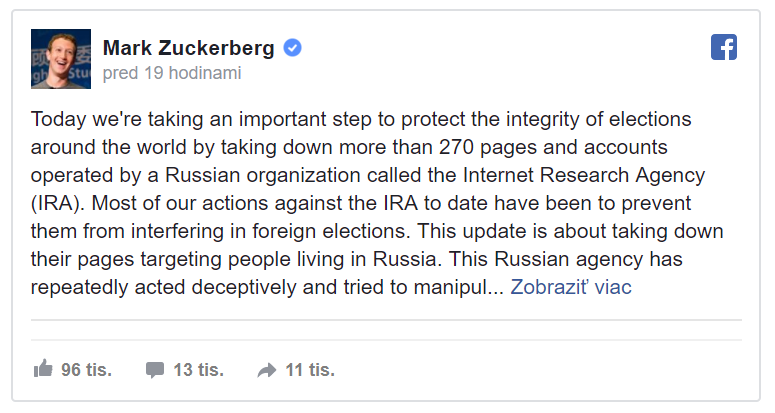Click the post text starting 'Today we're taking'
The height and width of the screenshot is (413, 775).
point(377,203)
